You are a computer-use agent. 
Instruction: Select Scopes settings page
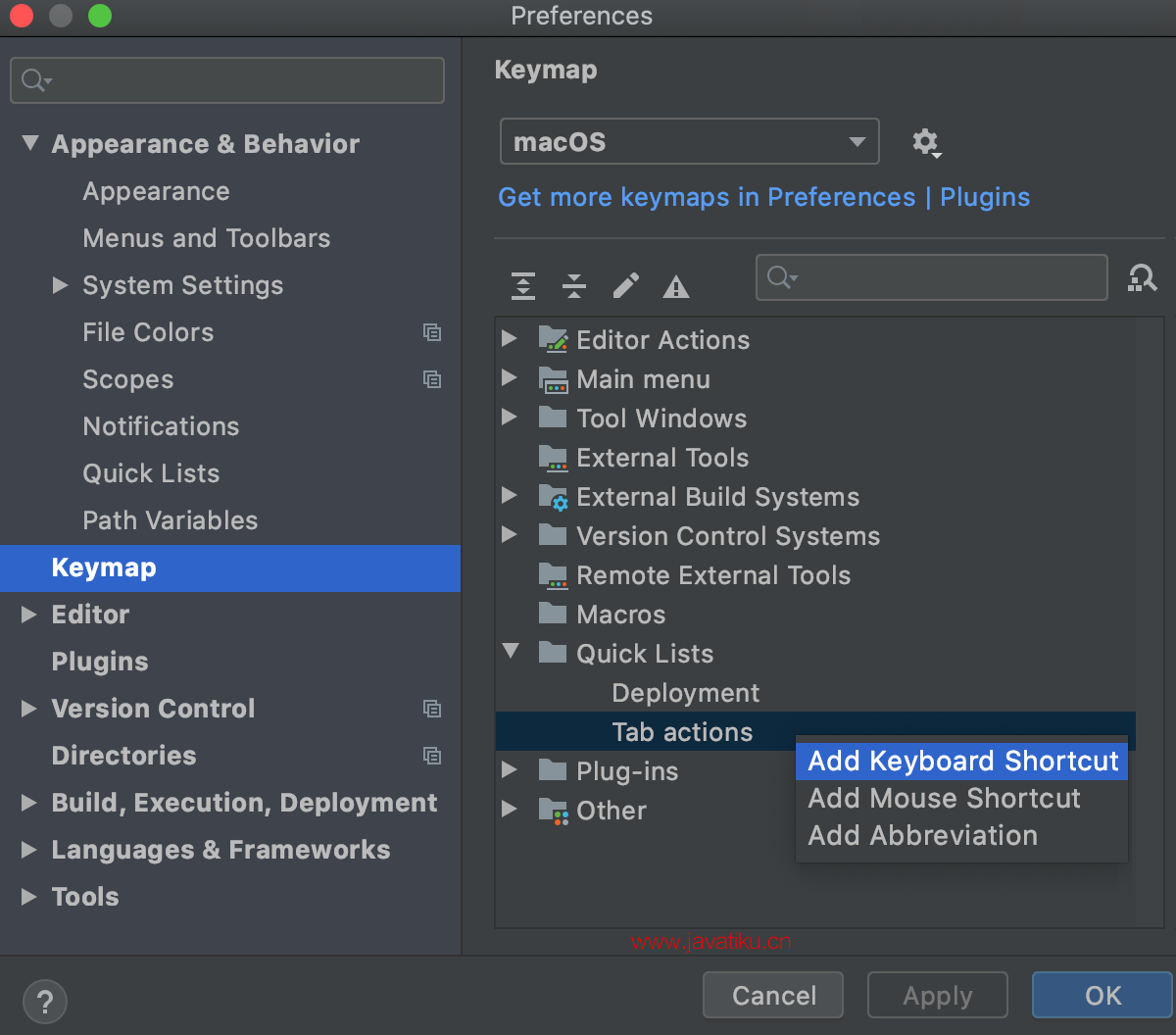(x=128, y=379)
